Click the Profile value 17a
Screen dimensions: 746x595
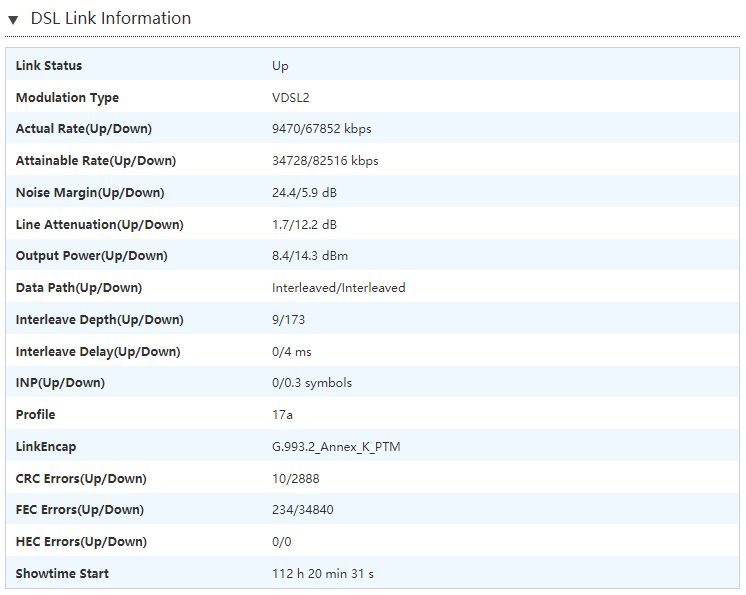pyautogui.click(x=282, y=415)
